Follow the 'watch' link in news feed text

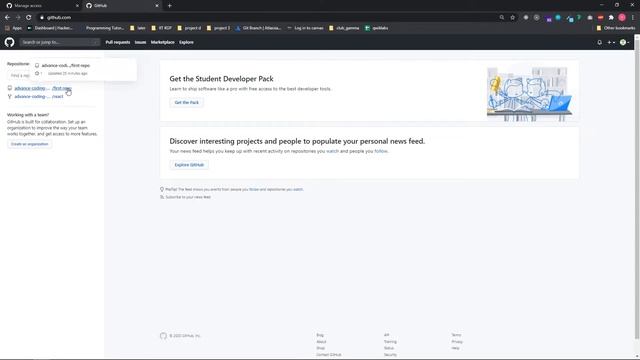pos(332,151)
